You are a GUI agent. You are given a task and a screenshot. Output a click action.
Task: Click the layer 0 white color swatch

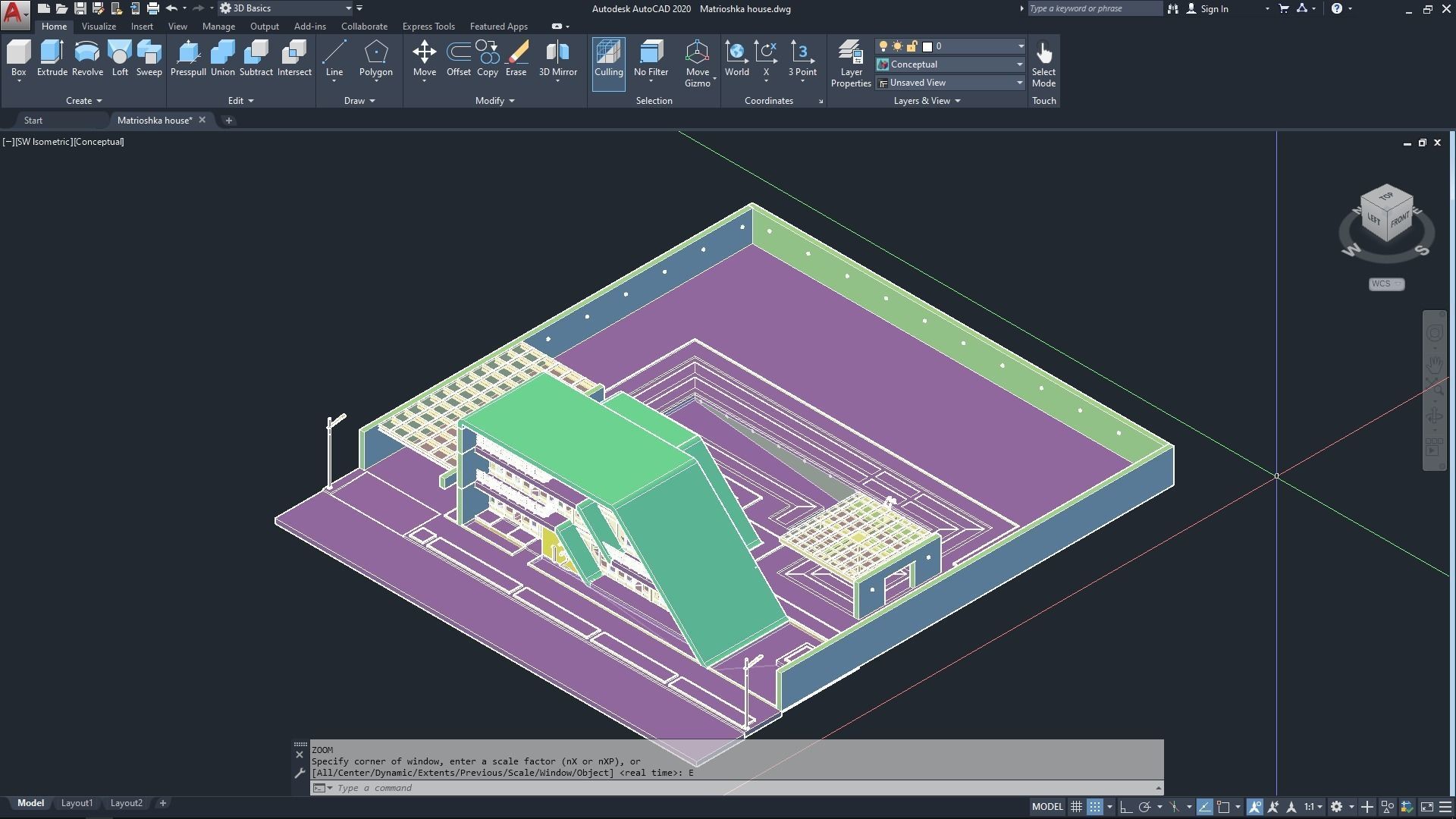[927, 46]
